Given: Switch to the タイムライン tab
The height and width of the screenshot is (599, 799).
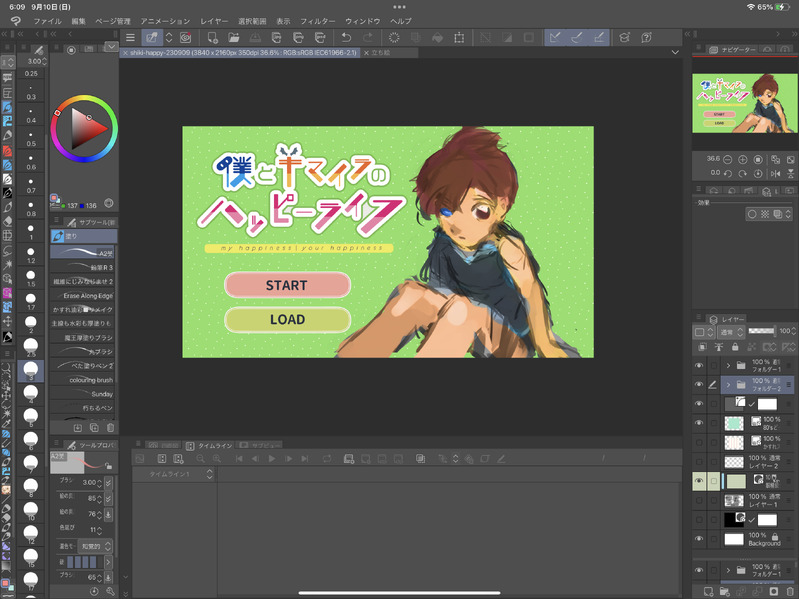Looking at the screenshot, I should [209, 446].
